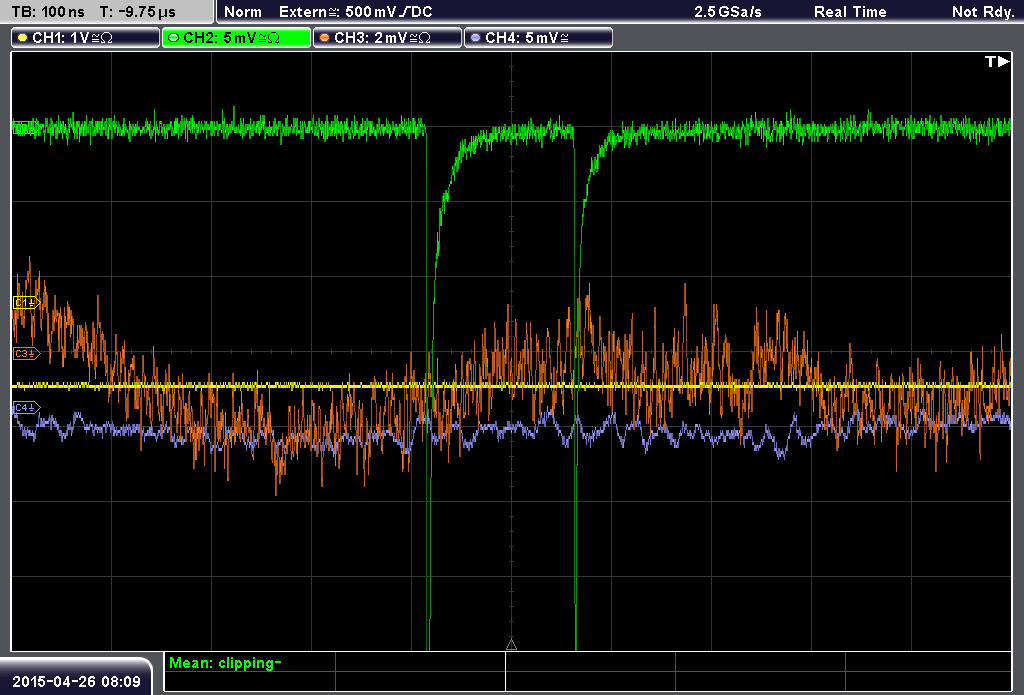
Task: Select the CH2 5mV channel tab
Action: point(236,38)
